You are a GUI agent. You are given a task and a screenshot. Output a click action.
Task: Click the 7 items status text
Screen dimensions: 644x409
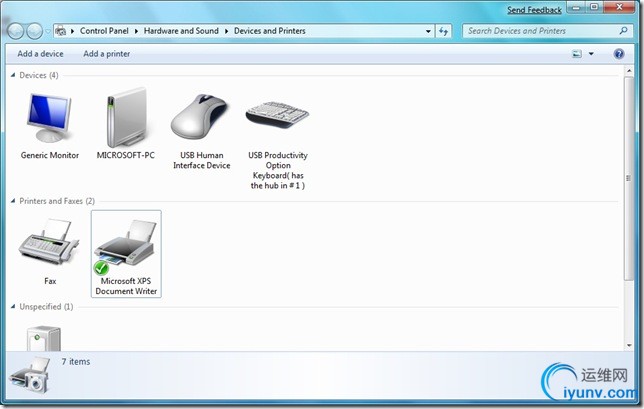(76, 362)
